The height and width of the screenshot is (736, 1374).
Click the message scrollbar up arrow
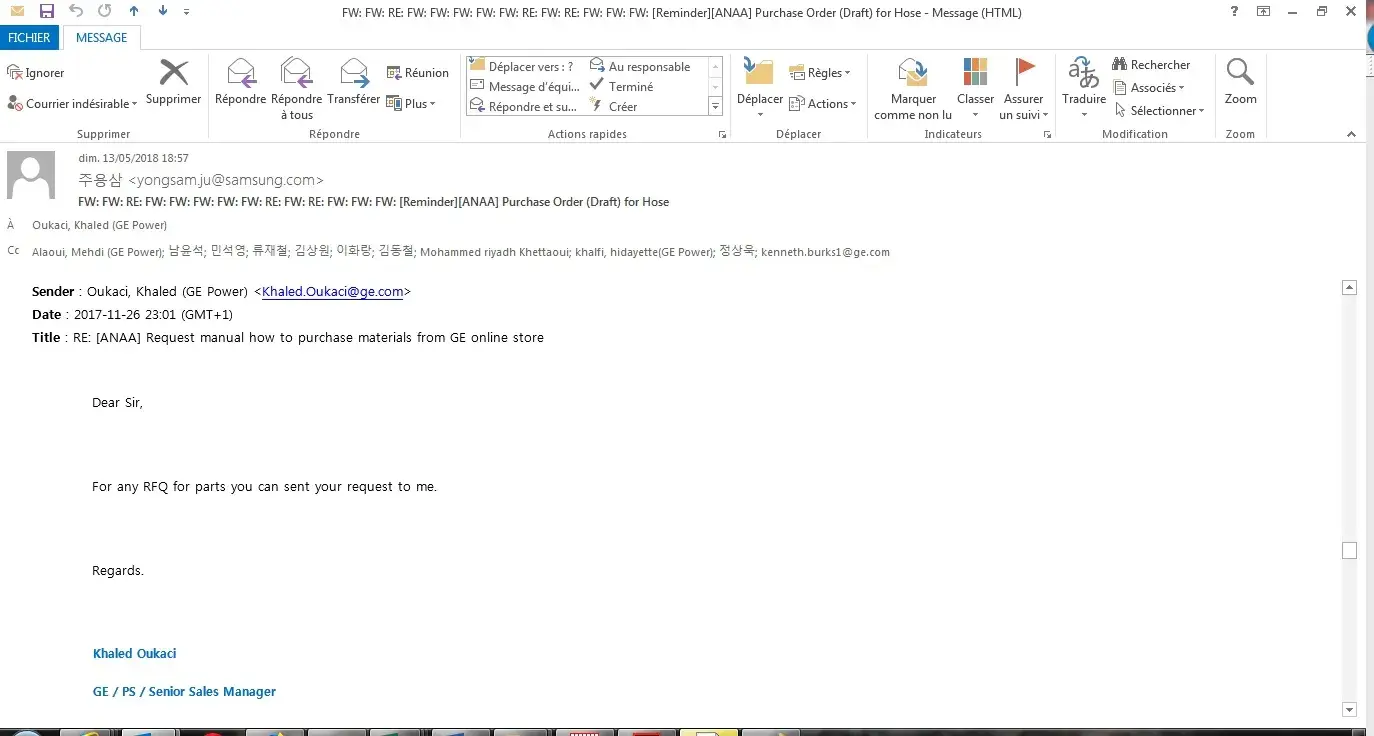[1349, 288]
